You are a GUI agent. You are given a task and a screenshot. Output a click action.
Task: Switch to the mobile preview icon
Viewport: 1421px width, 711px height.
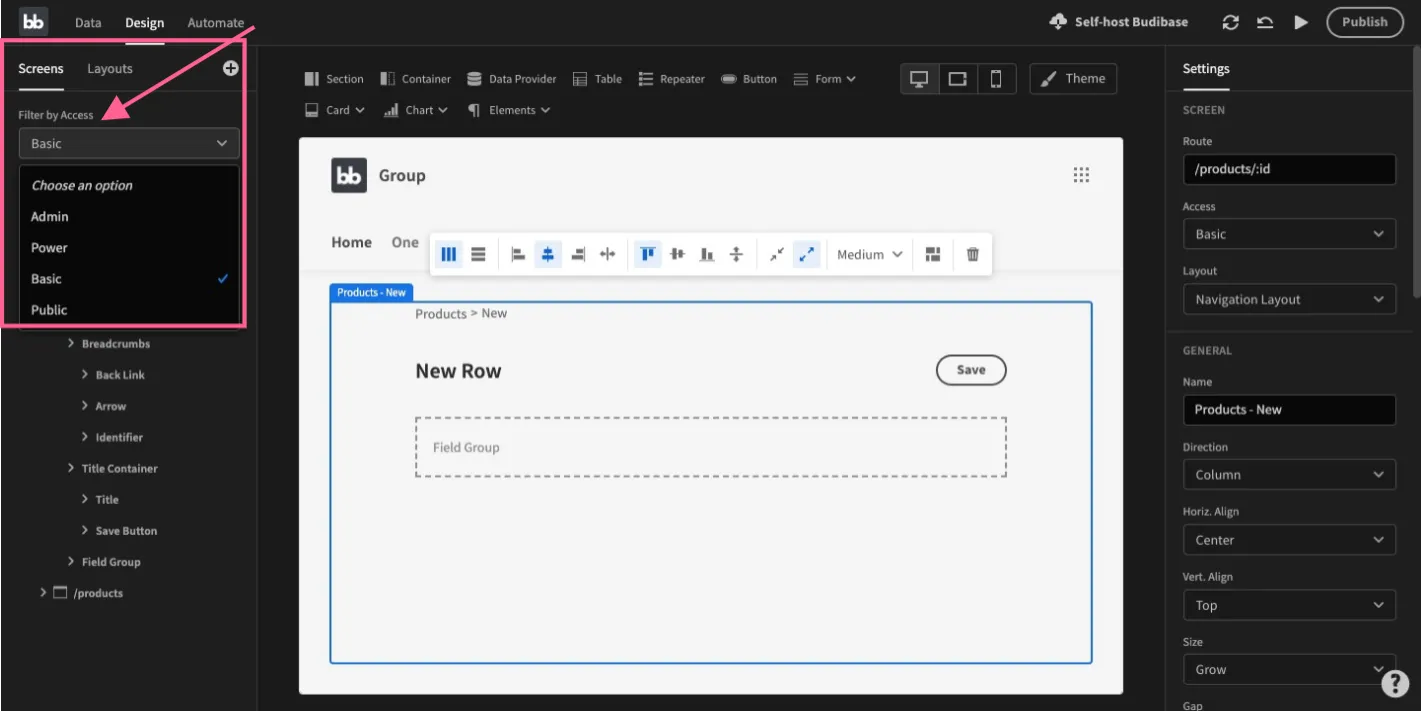996,79
